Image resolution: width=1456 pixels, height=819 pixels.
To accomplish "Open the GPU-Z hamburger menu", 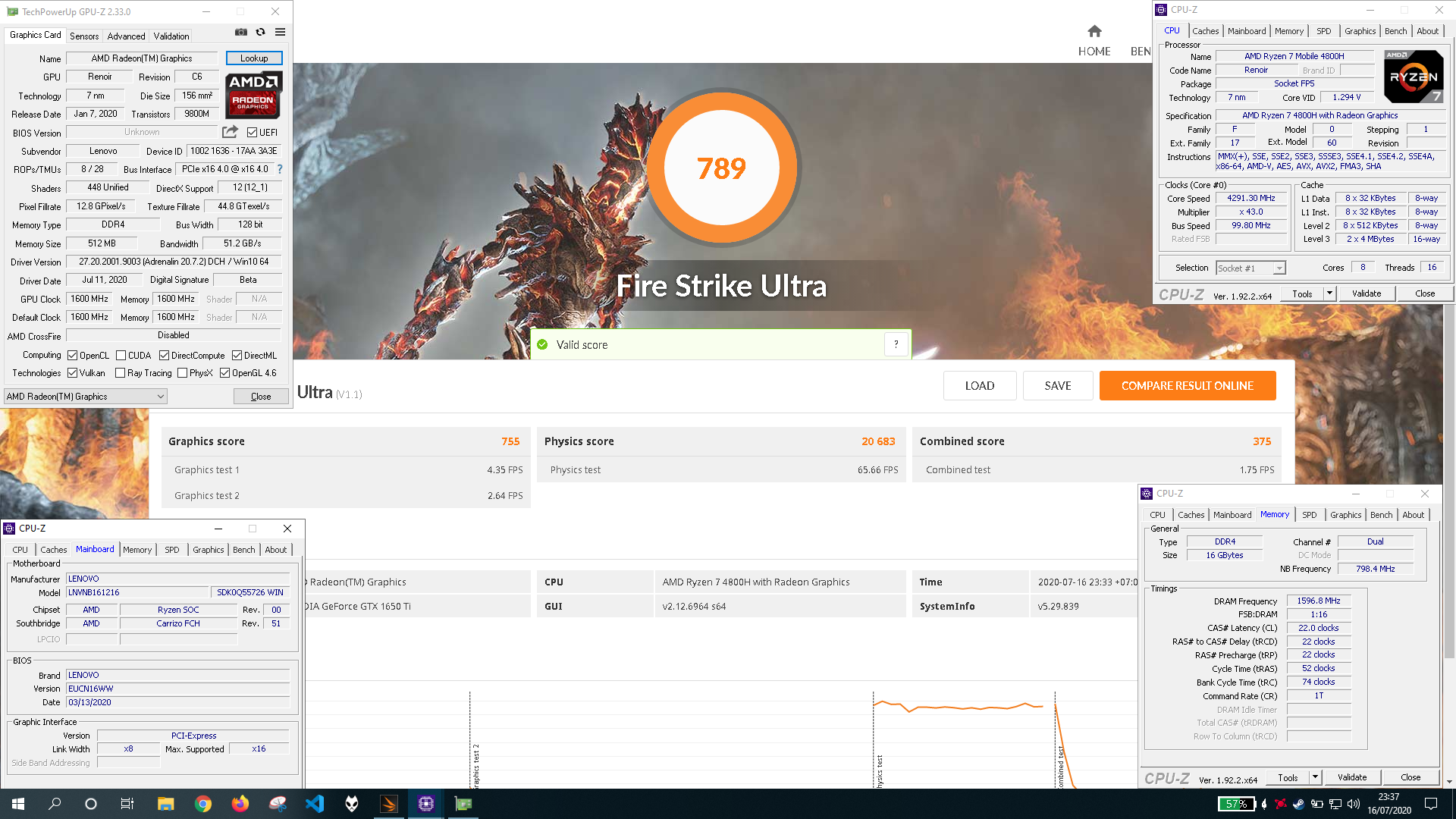I will 280,33.
